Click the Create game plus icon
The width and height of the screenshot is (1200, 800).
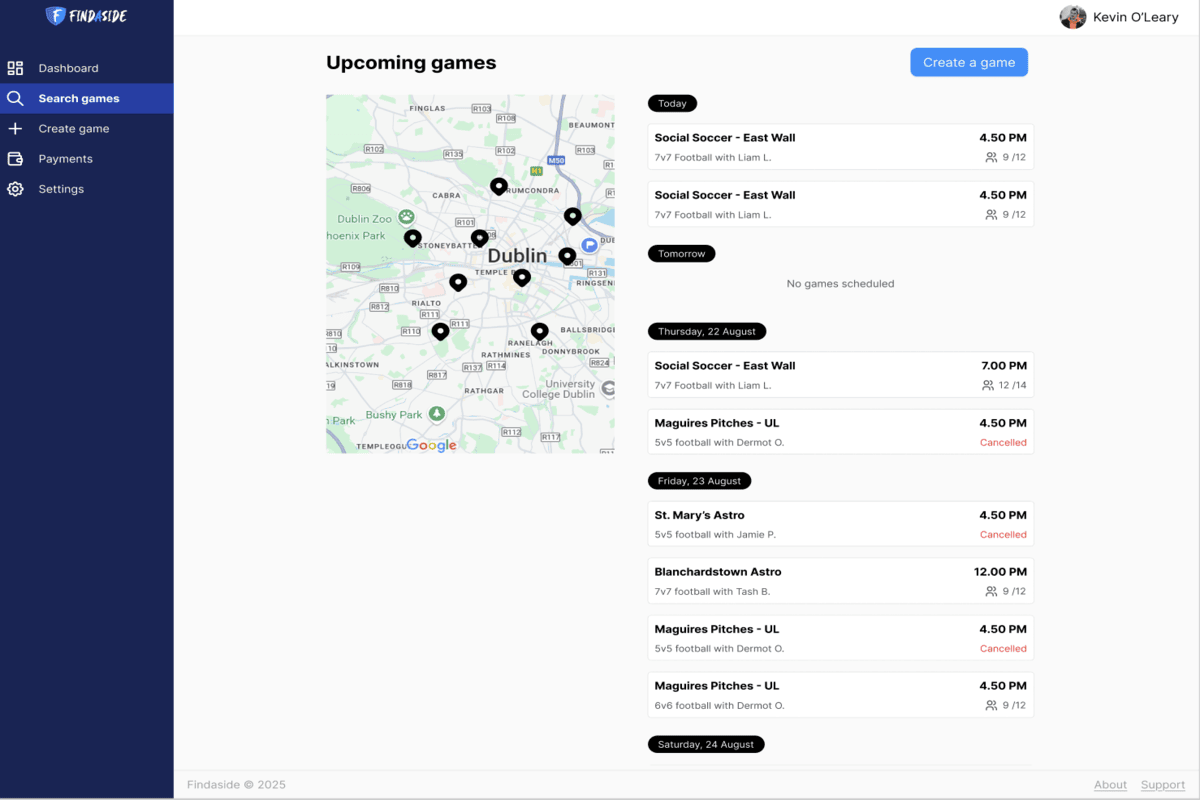point(15,128)
